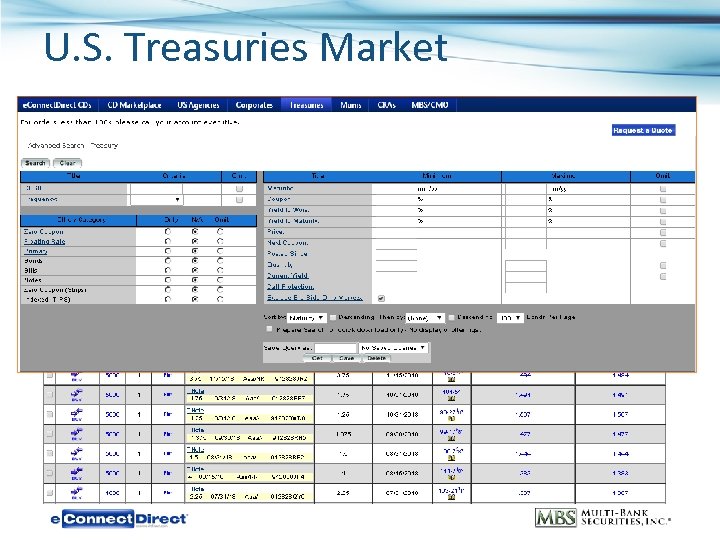Open the price detail icon in the 1.75 coupon row
Screen dimensions: 720x540
pyautogui.click(x=451, y=399)
